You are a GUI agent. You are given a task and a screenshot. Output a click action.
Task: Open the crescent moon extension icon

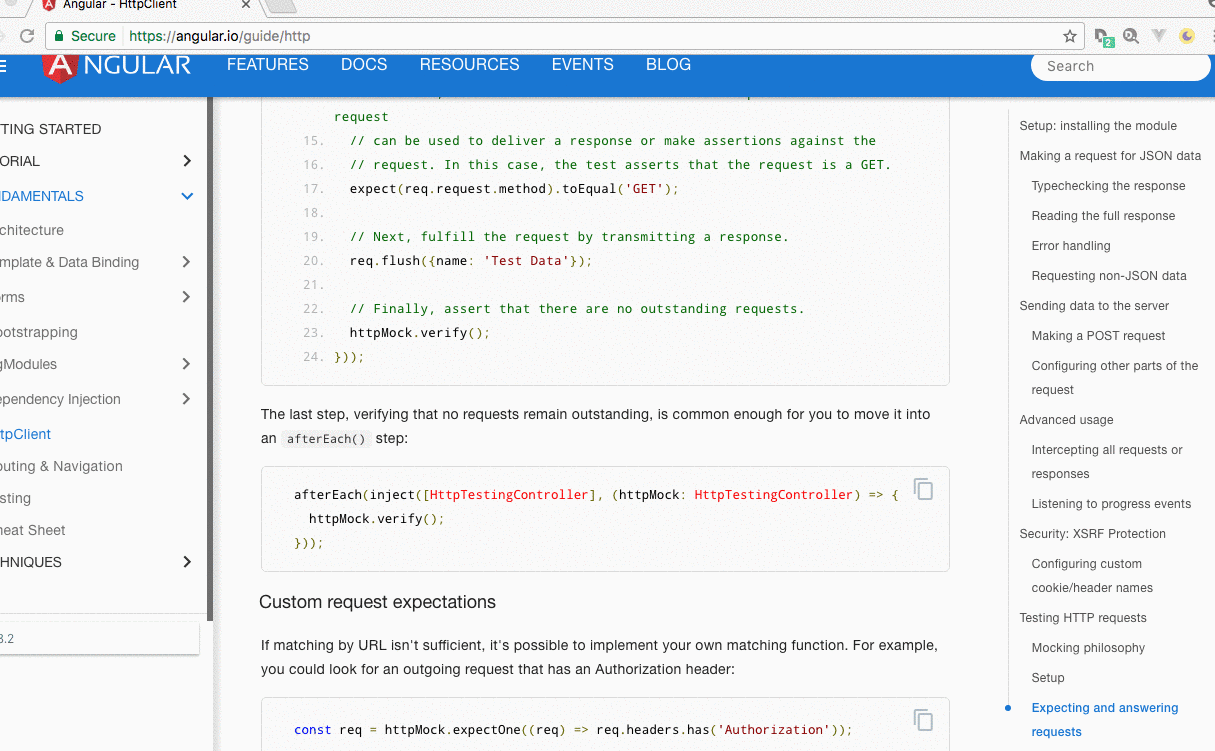coord(1187,36)
